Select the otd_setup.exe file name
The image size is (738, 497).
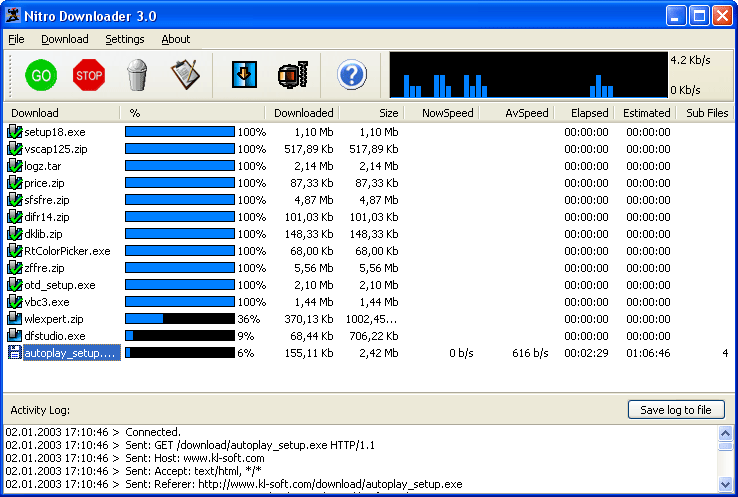[x=60, y=285]
